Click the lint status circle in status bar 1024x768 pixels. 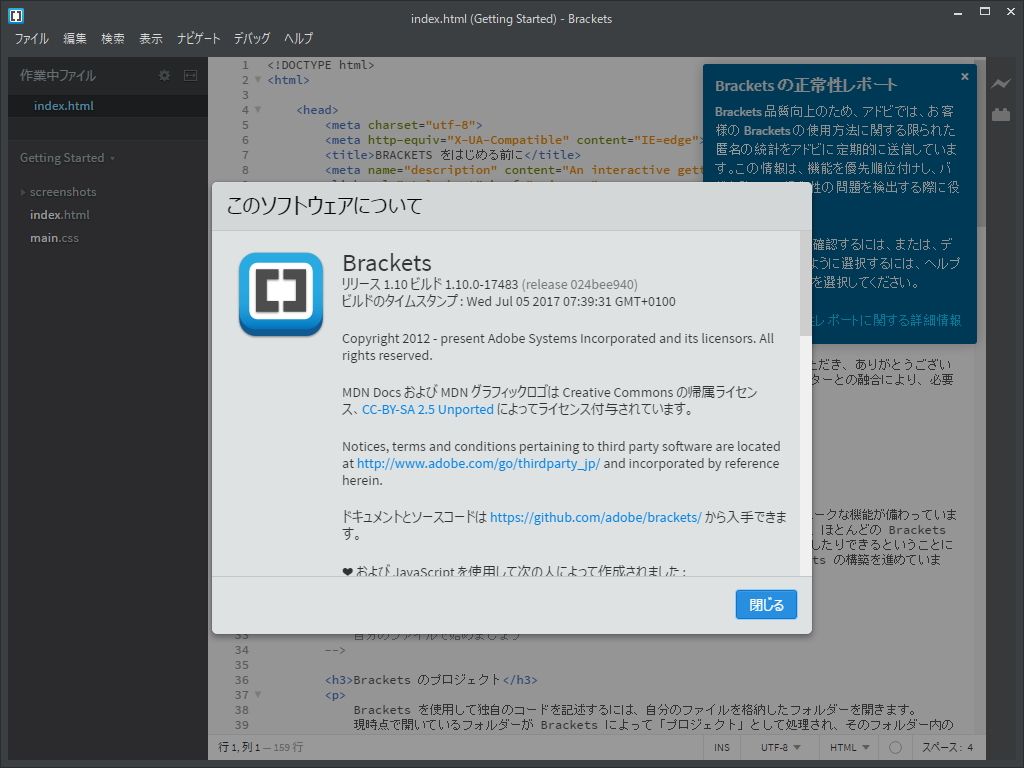coord(897,747)
